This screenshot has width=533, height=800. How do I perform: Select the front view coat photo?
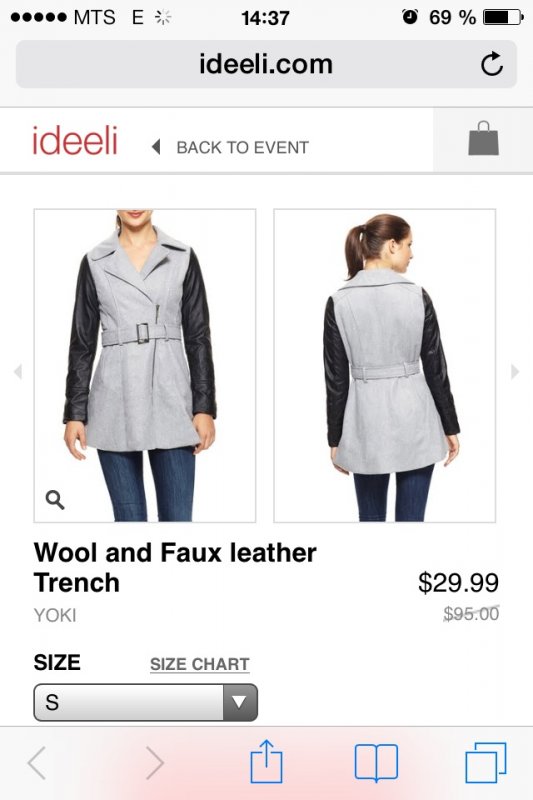(x=145, y=365)
